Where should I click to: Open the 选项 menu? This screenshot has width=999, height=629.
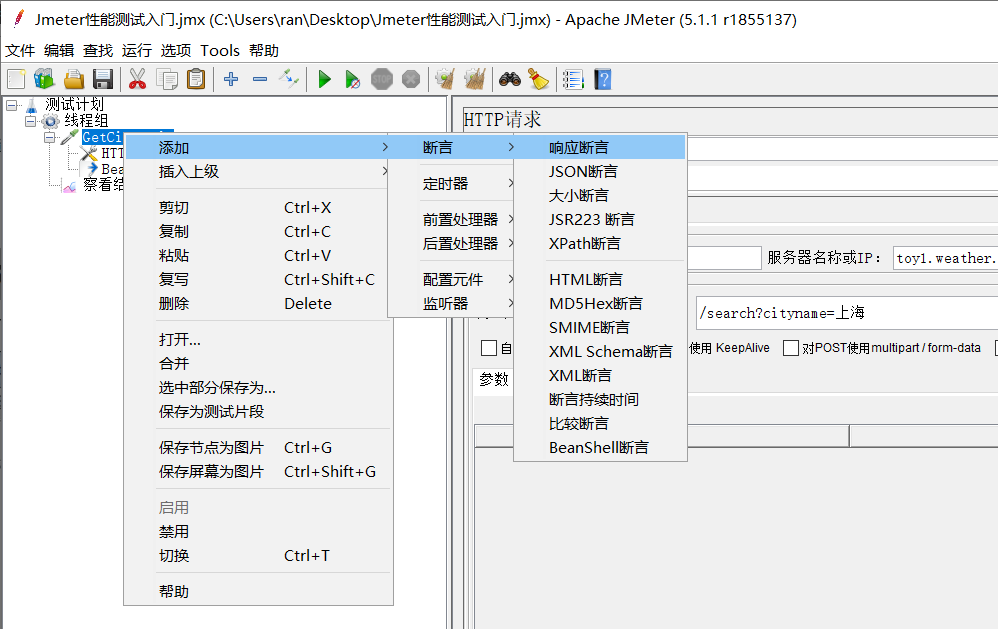click(176, 50)
